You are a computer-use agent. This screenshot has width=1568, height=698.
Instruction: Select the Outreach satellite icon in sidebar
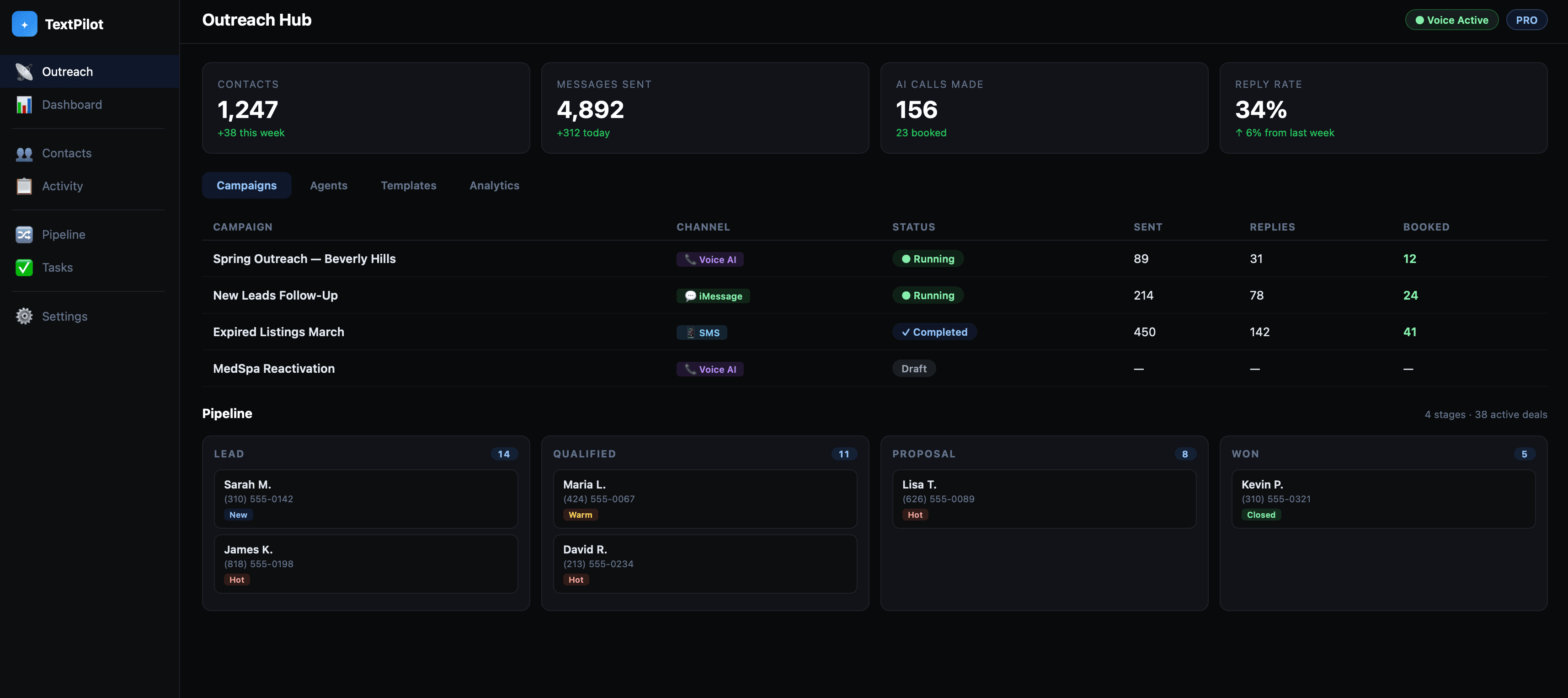click(x=24, y=70)
